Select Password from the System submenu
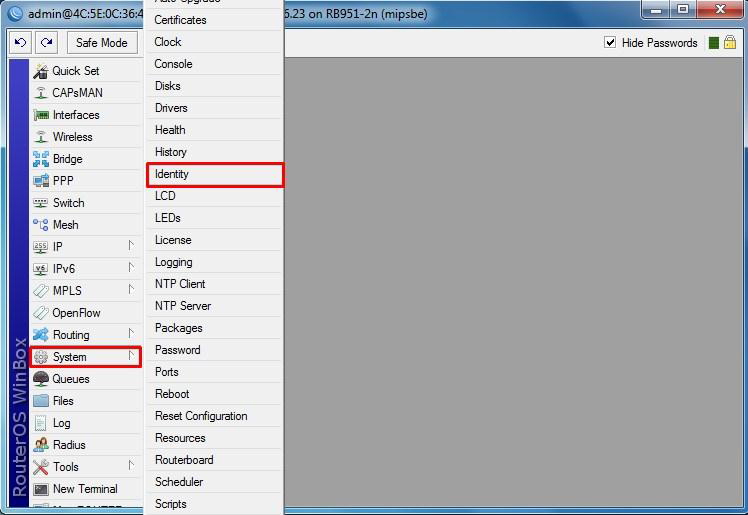748x515 pixels. coord(213,350)
